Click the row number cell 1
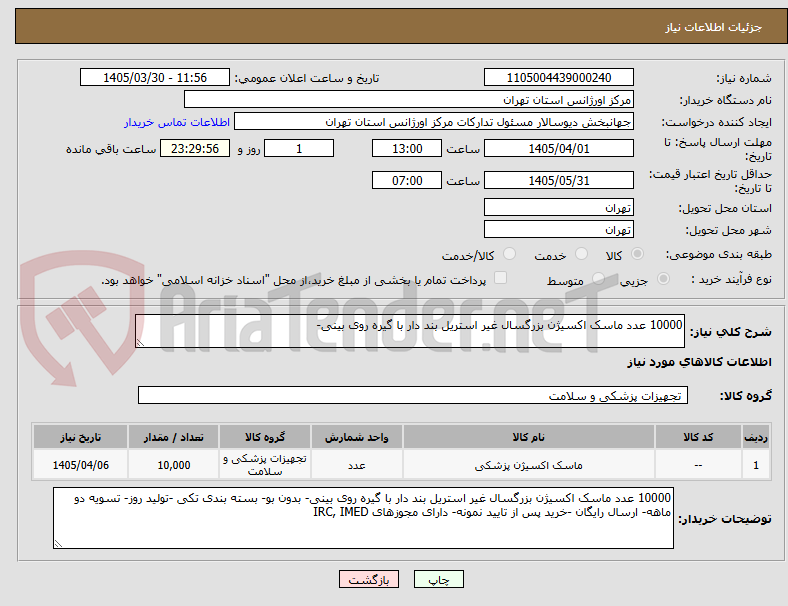The image size is (788, 606). point(756,465)
